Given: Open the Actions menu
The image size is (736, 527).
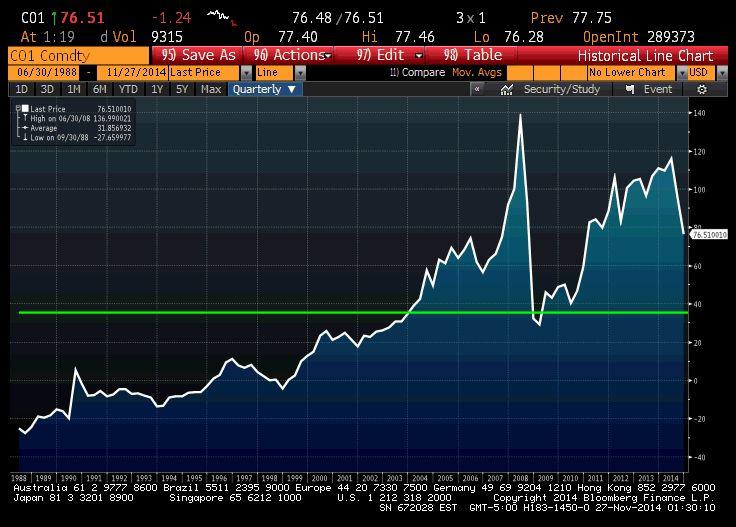Looking at the screenshot, I should [x=291, y=55].
